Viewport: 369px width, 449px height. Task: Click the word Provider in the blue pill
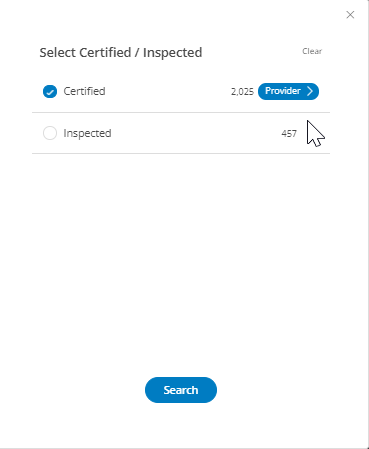pos(283,91)
